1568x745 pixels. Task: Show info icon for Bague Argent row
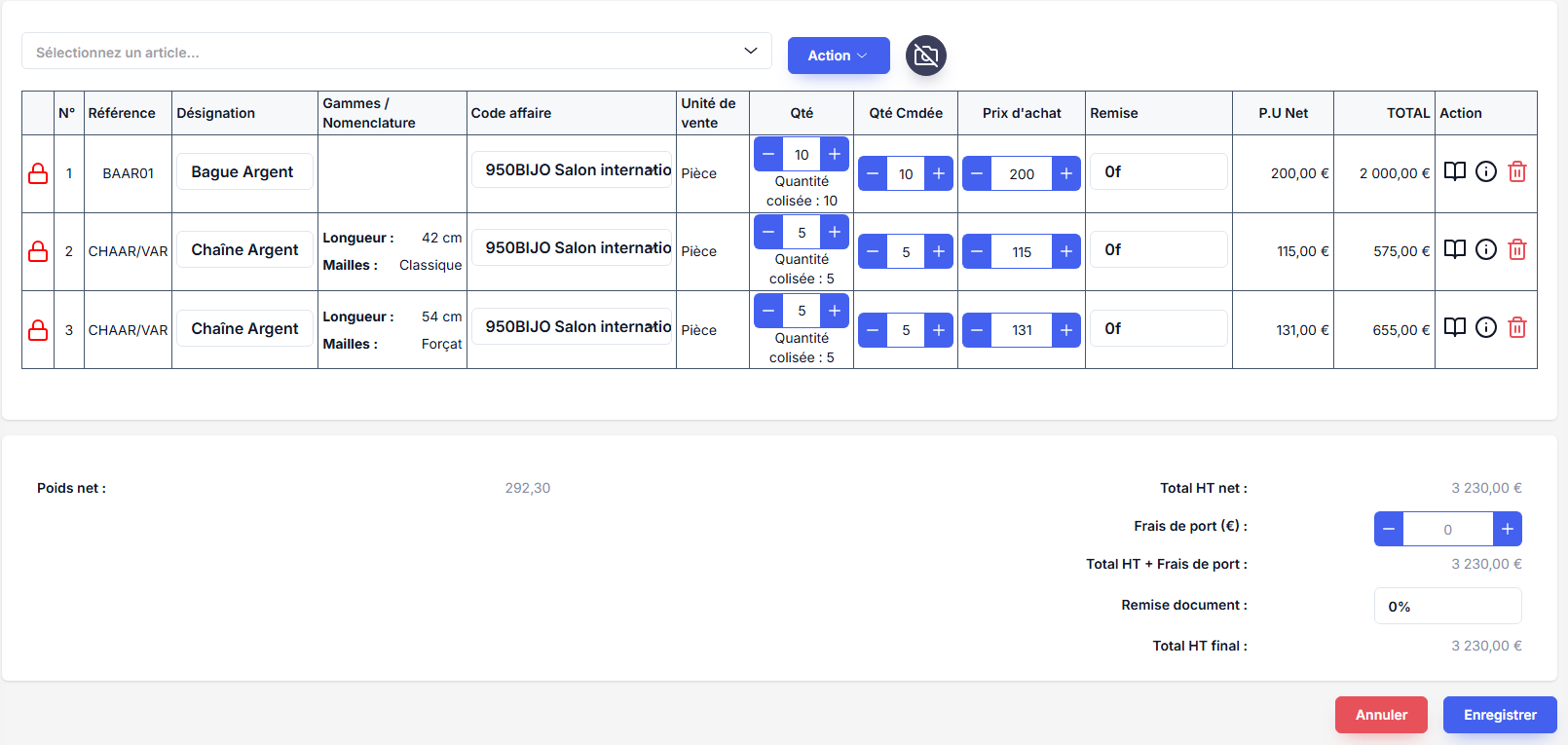pos(1485,172)
